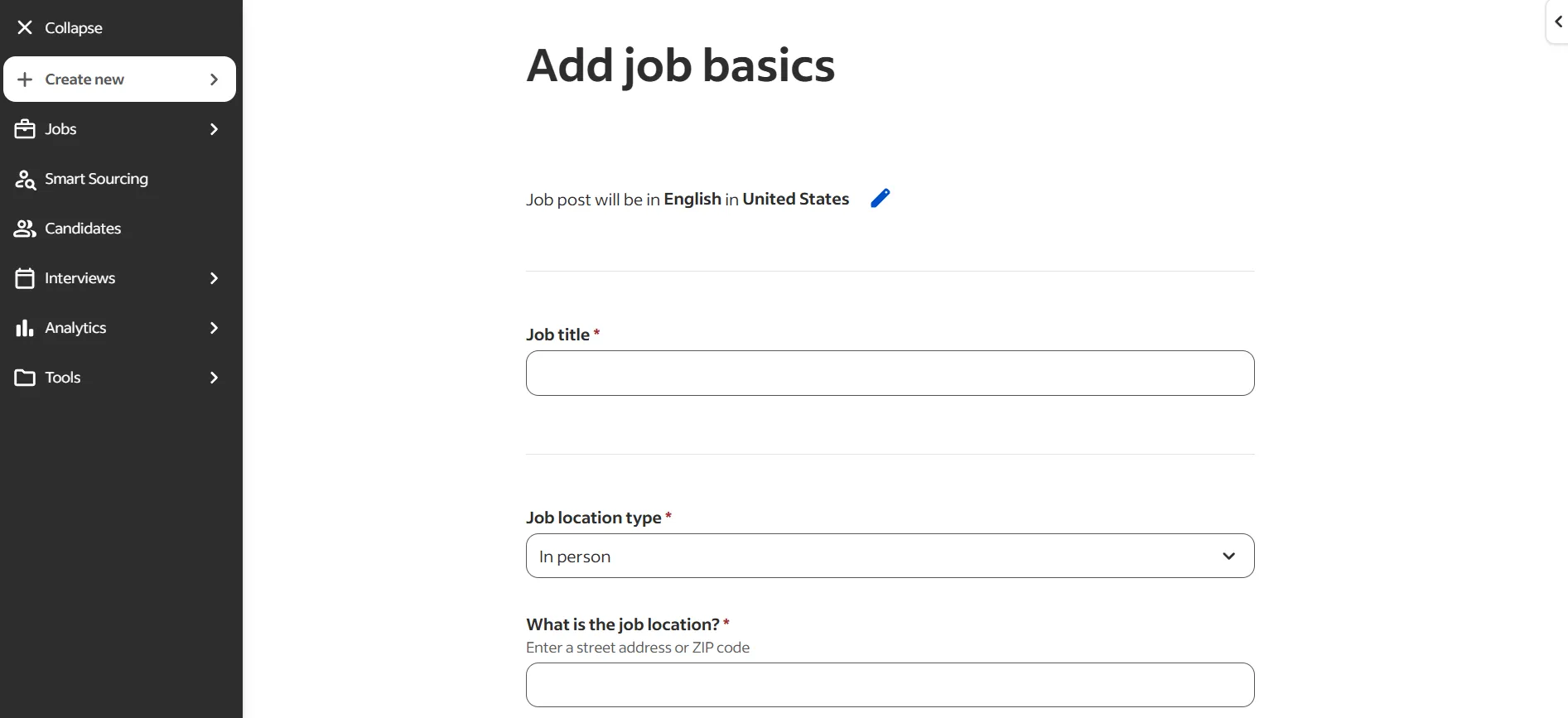Click the Create new arrow chevron
The height and width of the screenshot is (718, 1568).
click(x=214, y=79)
